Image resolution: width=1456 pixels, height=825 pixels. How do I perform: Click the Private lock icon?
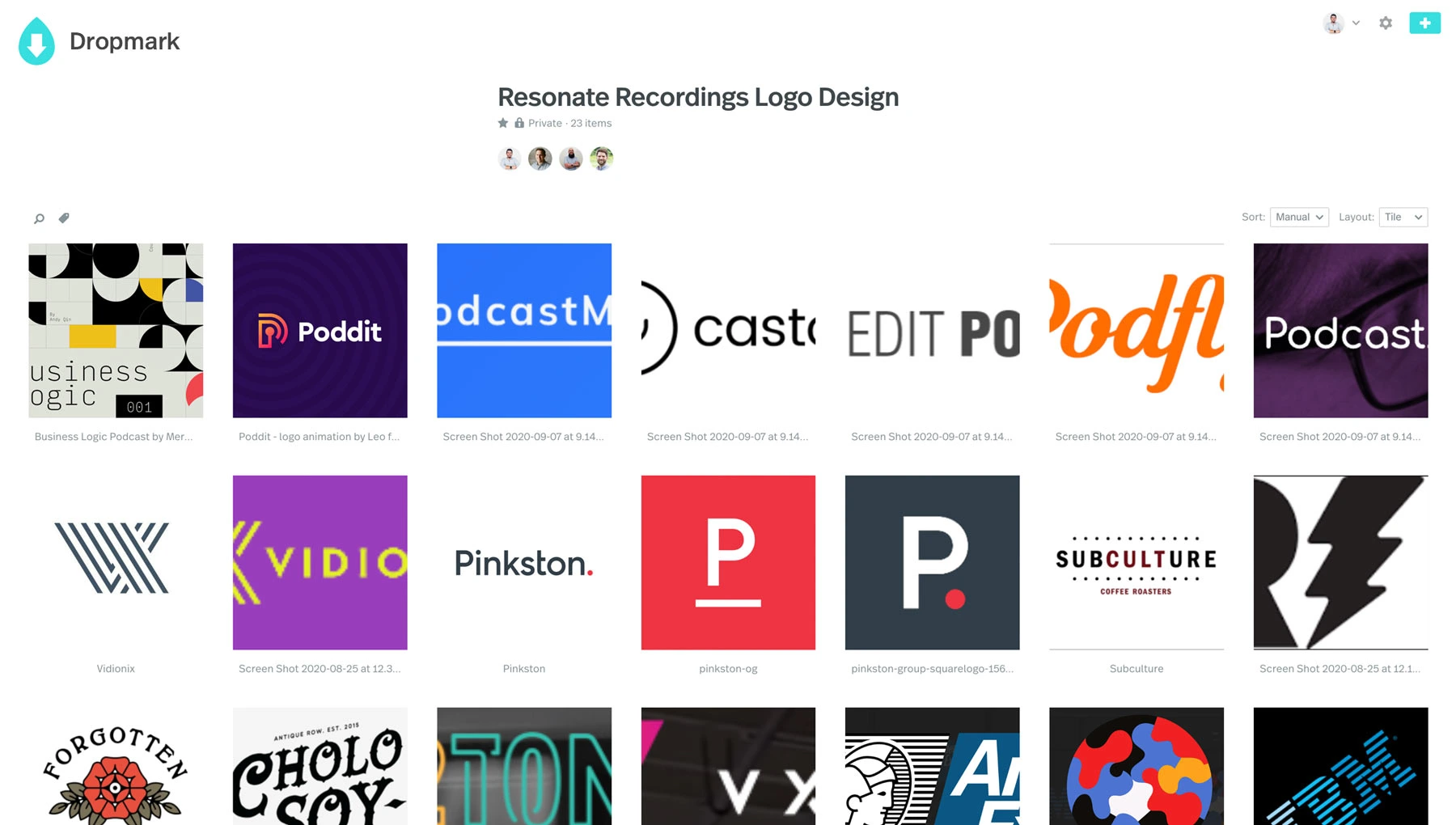[x=519, y=123]
